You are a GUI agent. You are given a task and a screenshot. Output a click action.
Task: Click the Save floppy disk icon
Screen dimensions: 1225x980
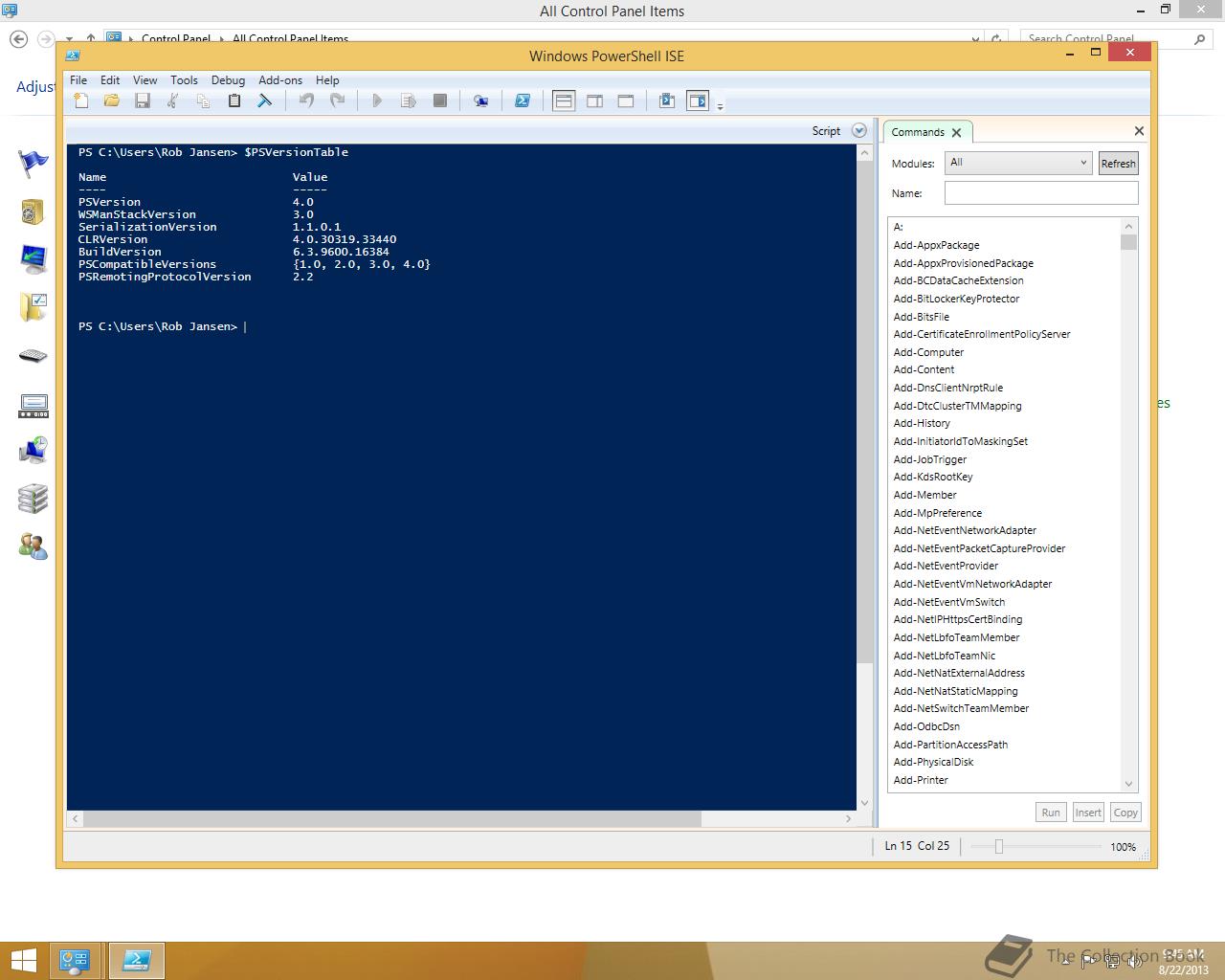(x=143, y=100)
